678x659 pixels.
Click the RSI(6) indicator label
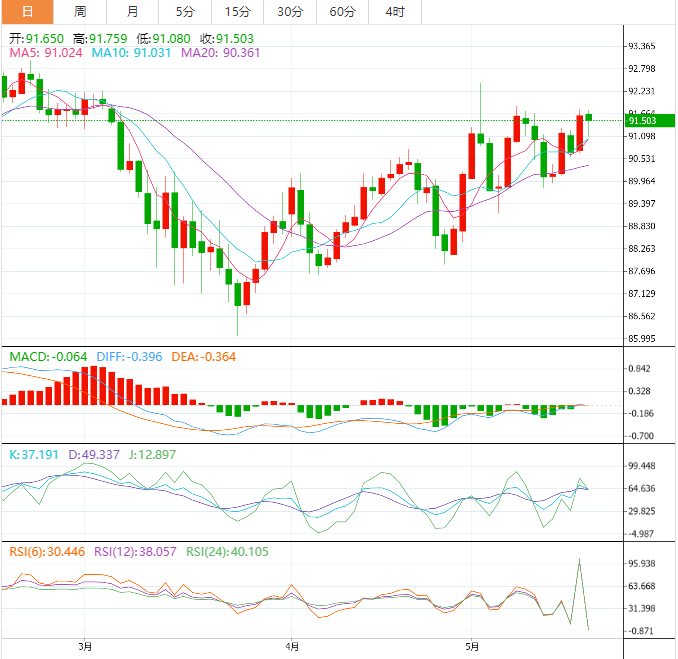pyautogui.click(x=48, y=551)
